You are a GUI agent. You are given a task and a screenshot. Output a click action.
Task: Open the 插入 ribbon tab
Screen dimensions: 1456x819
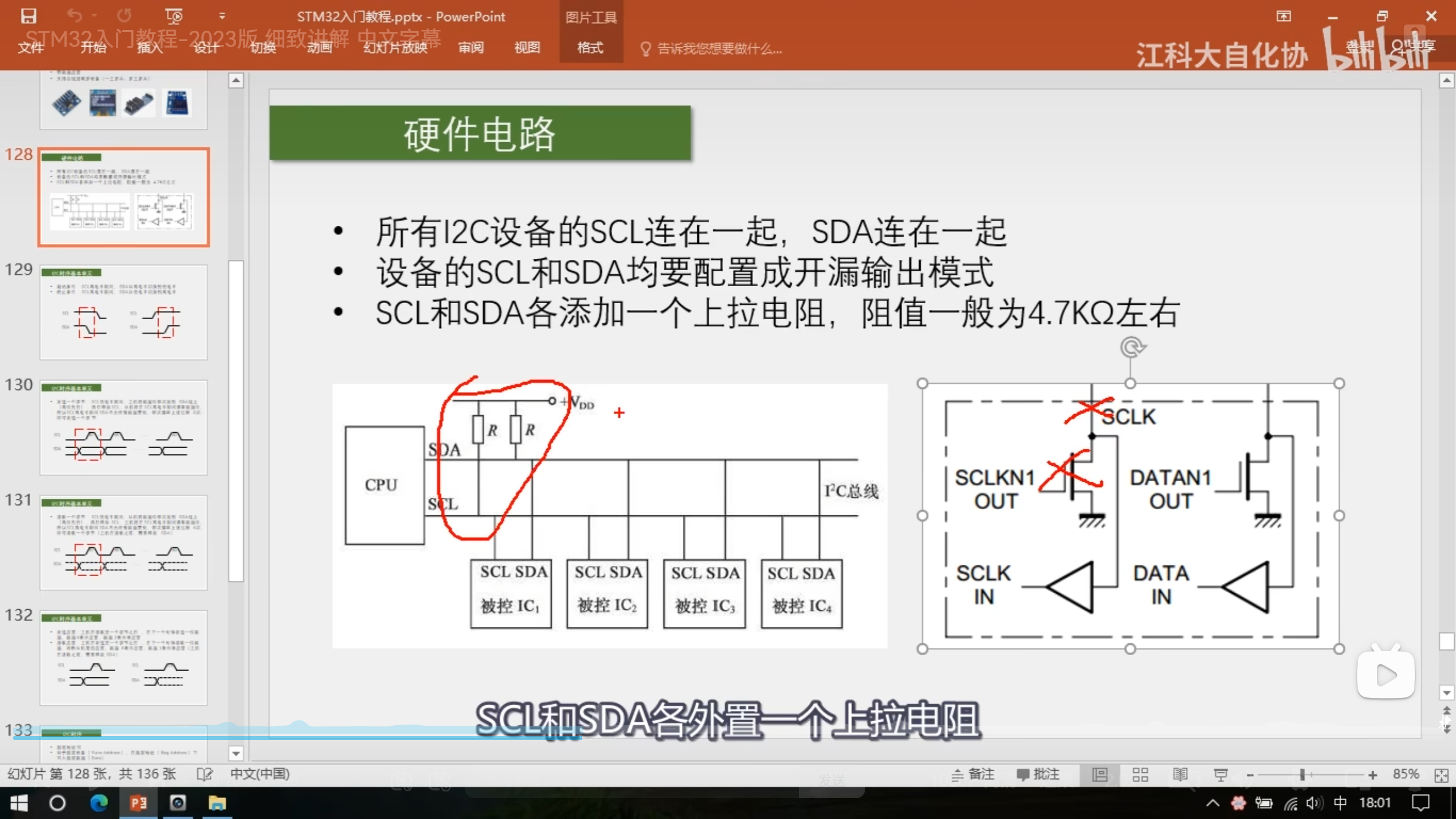(150, 48)
